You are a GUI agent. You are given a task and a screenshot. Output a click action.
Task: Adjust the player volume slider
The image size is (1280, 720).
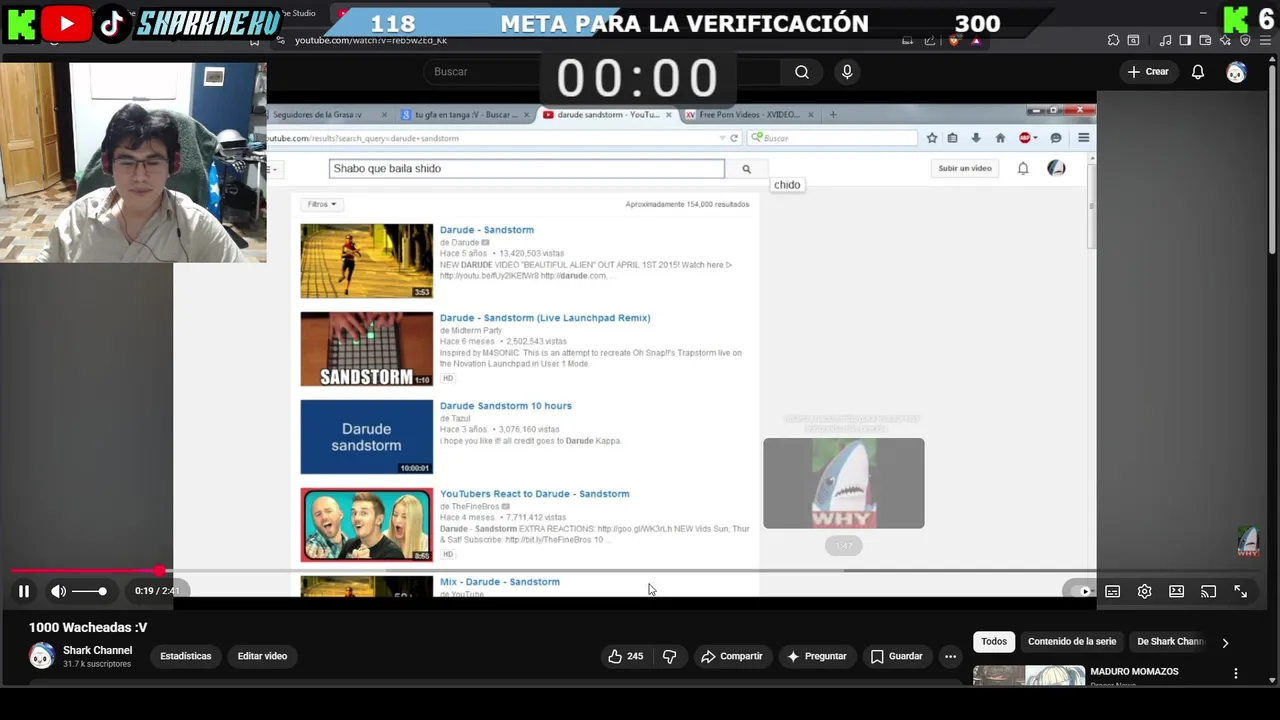tap(89, 591)
